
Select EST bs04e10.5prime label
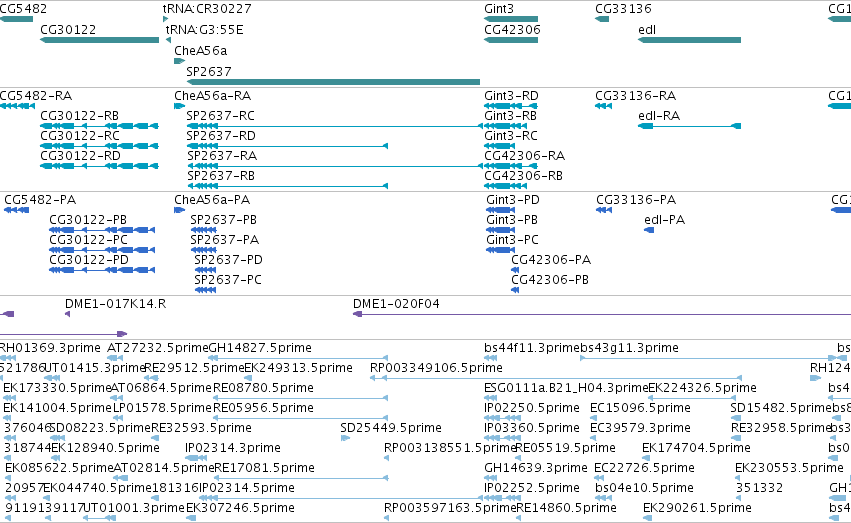[x=644, y=488]
